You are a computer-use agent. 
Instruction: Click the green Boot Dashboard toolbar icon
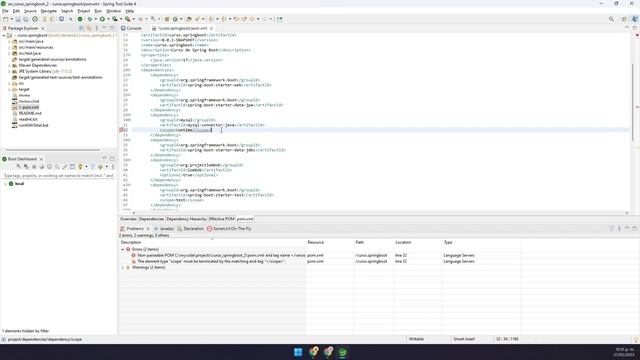[80, 19]
